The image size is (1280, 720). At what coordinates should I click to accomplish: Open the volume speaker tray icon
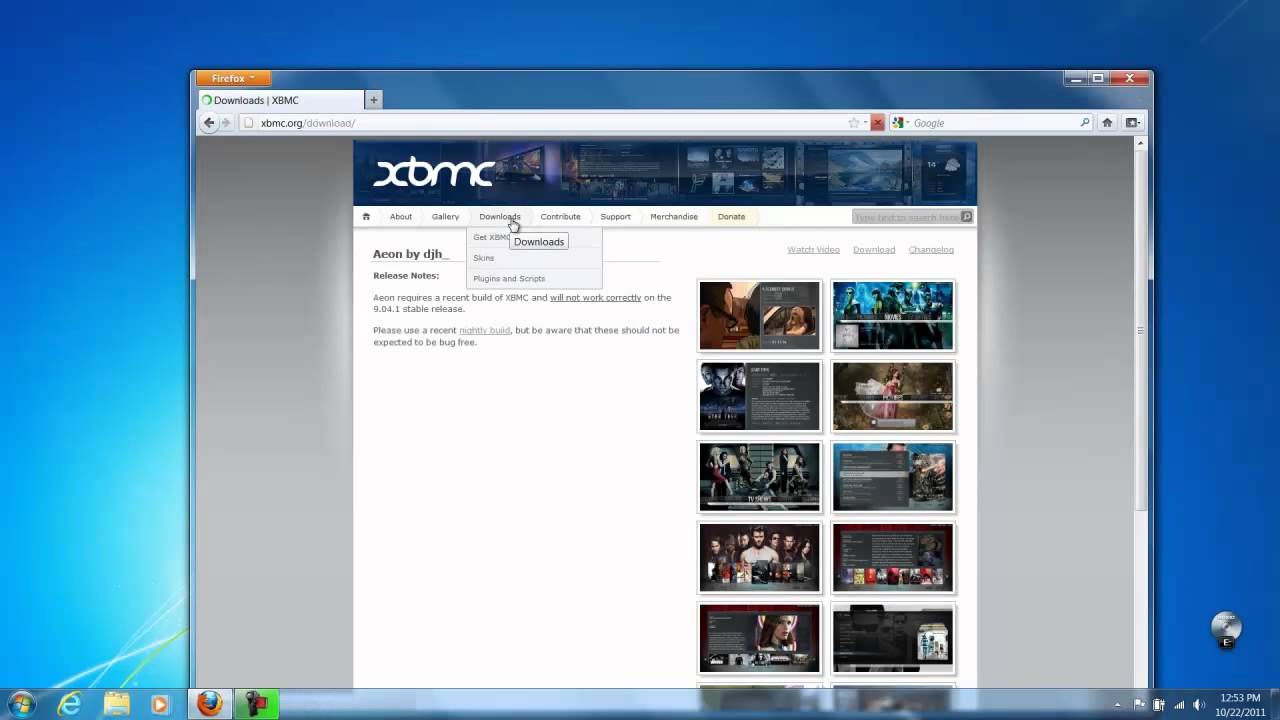1199,705
